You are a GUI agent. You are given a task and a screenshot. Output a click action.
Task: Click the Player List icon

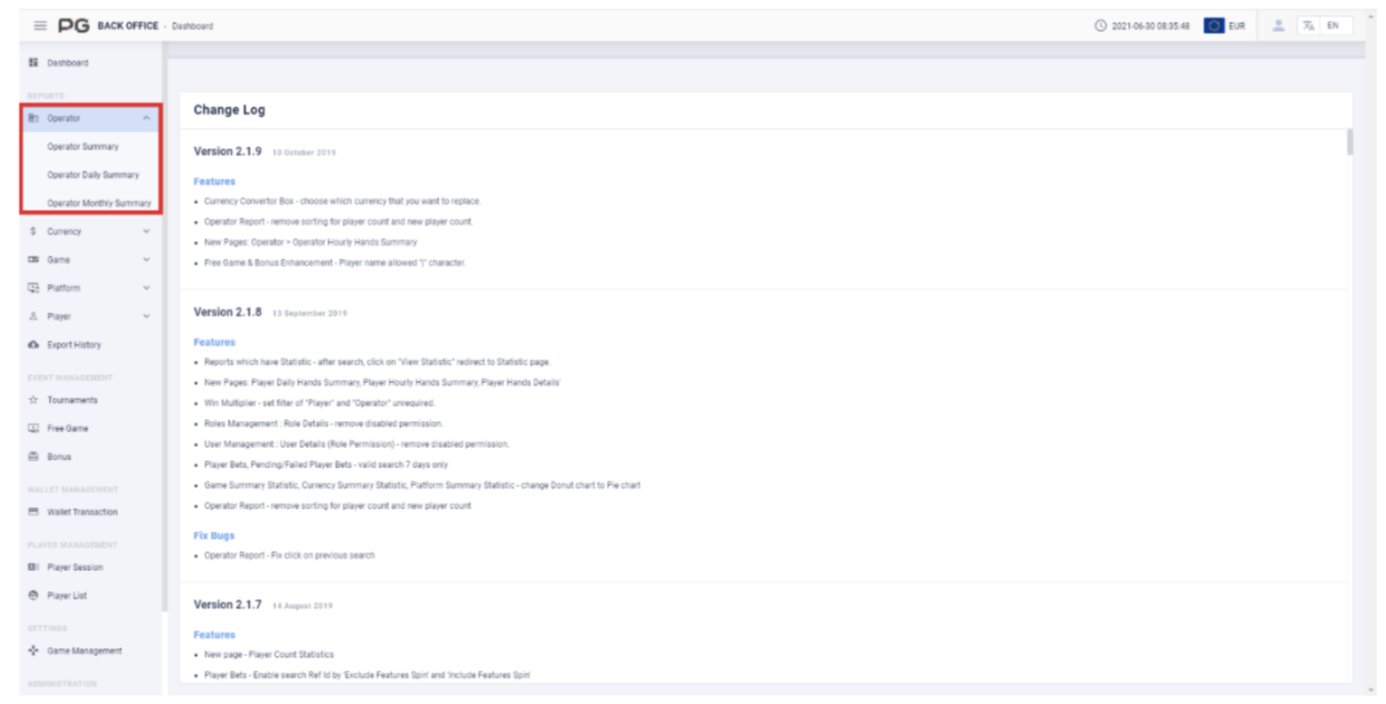(33, 596)
